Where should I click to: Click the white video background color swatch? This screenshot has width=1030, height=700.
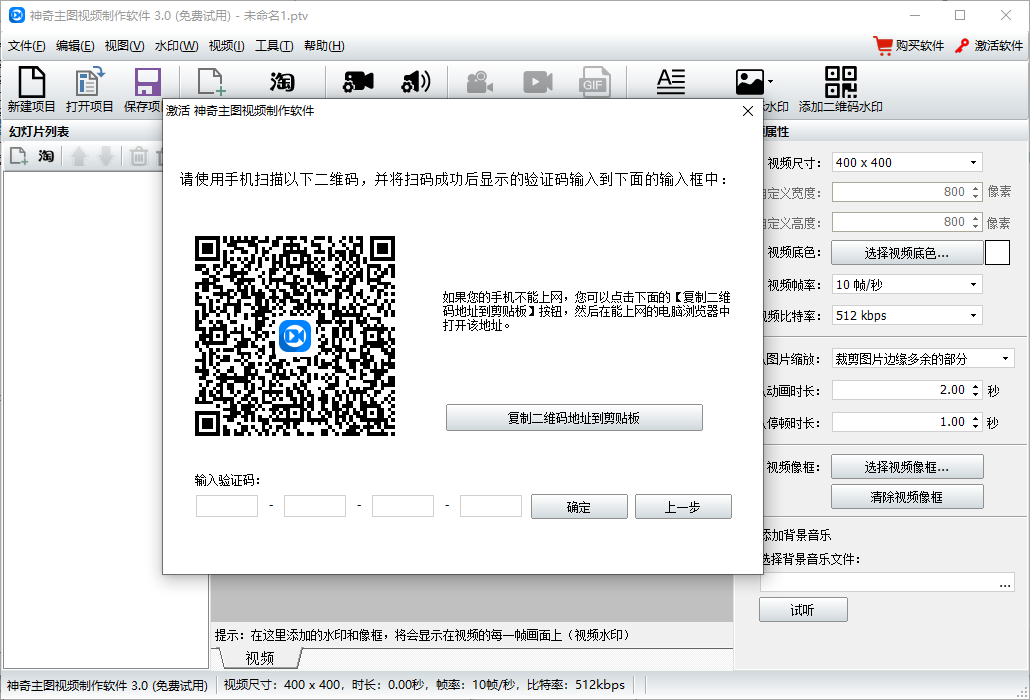[997, 253]
